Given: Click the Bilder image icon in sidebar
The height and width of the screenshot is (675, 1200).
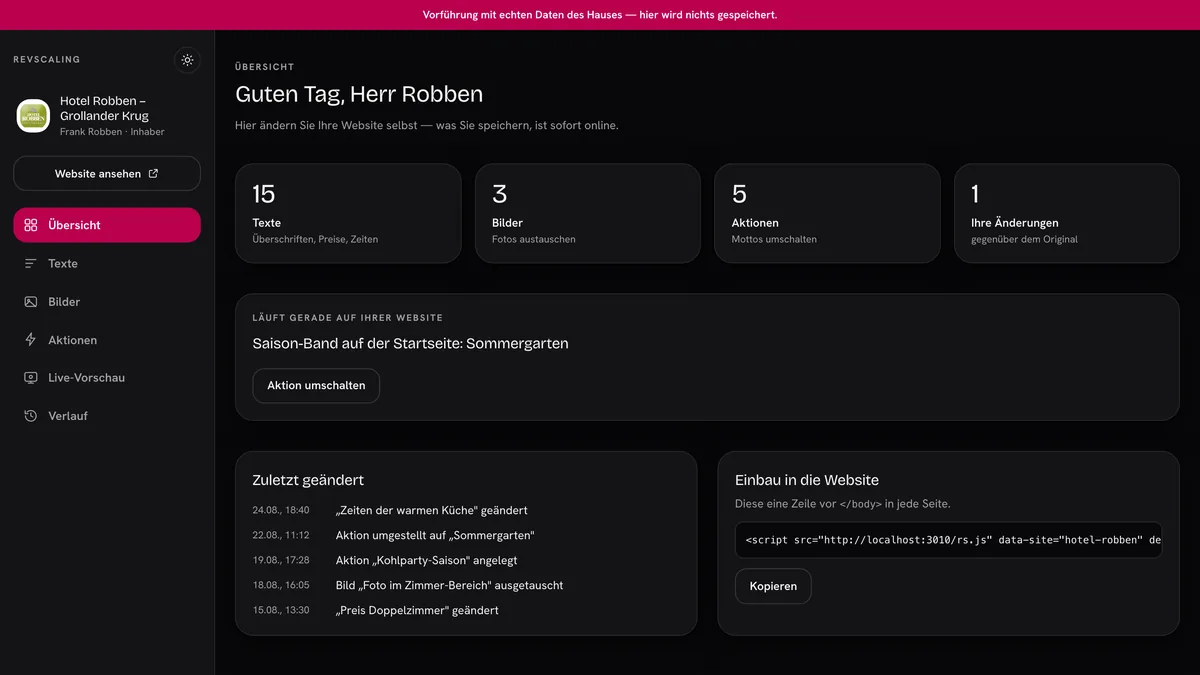Looking at the screenshot, I should point(31,301).
